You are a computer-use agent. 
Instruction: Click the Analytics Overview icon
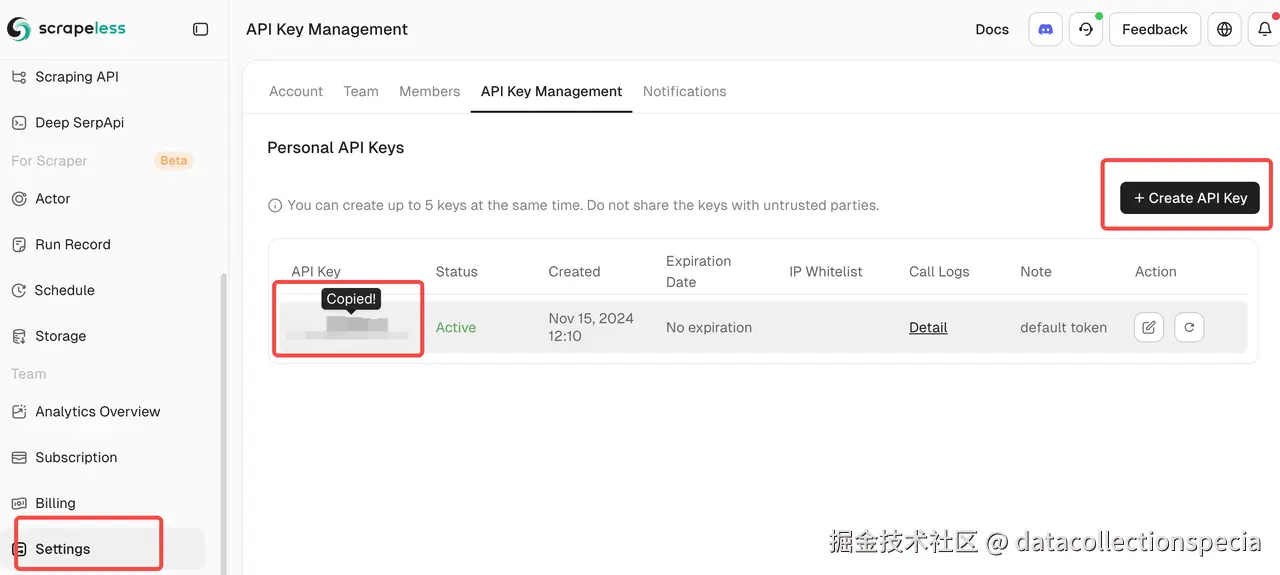19,412
